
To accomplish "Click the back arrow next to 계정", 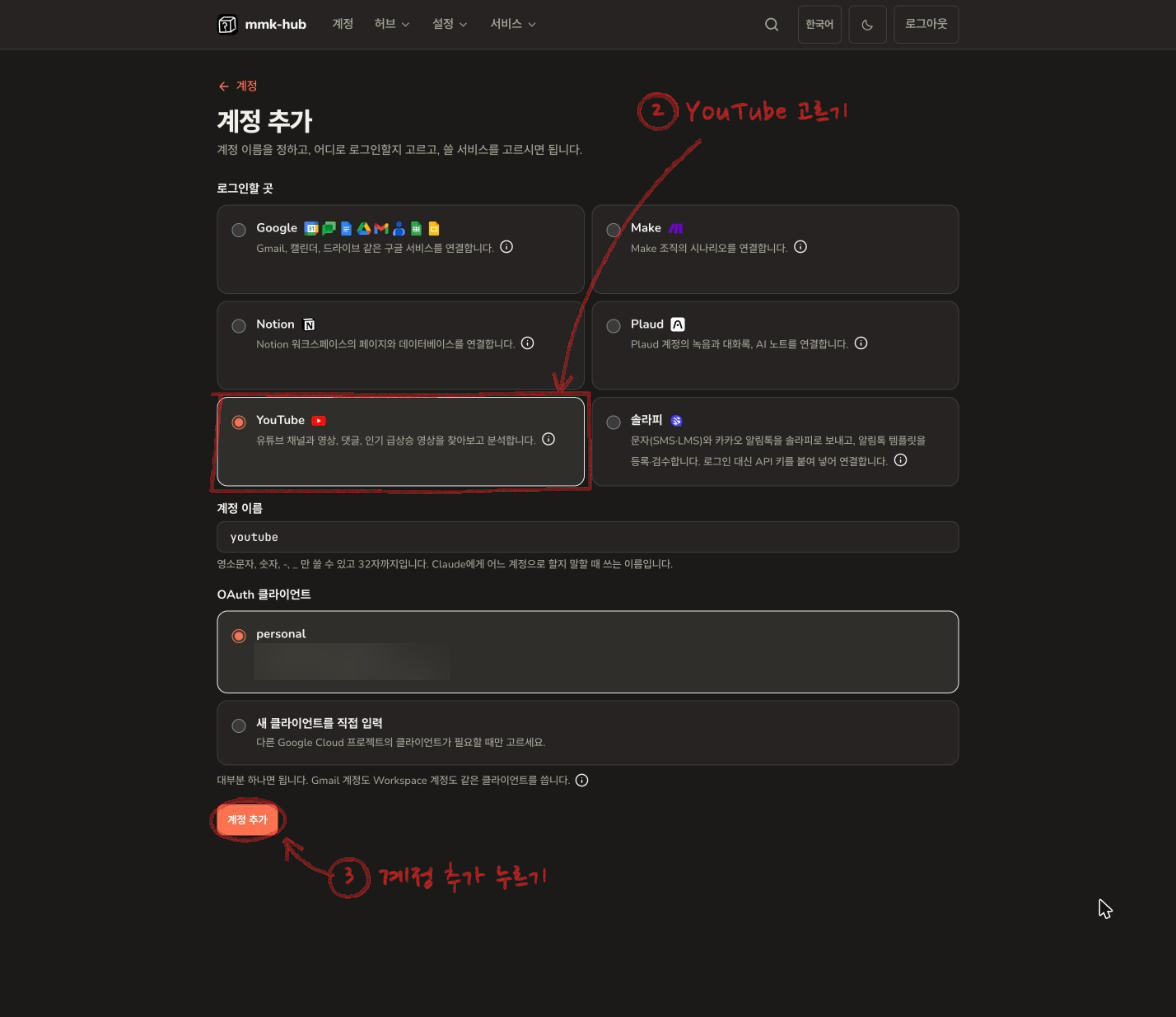I will point(224,86).
